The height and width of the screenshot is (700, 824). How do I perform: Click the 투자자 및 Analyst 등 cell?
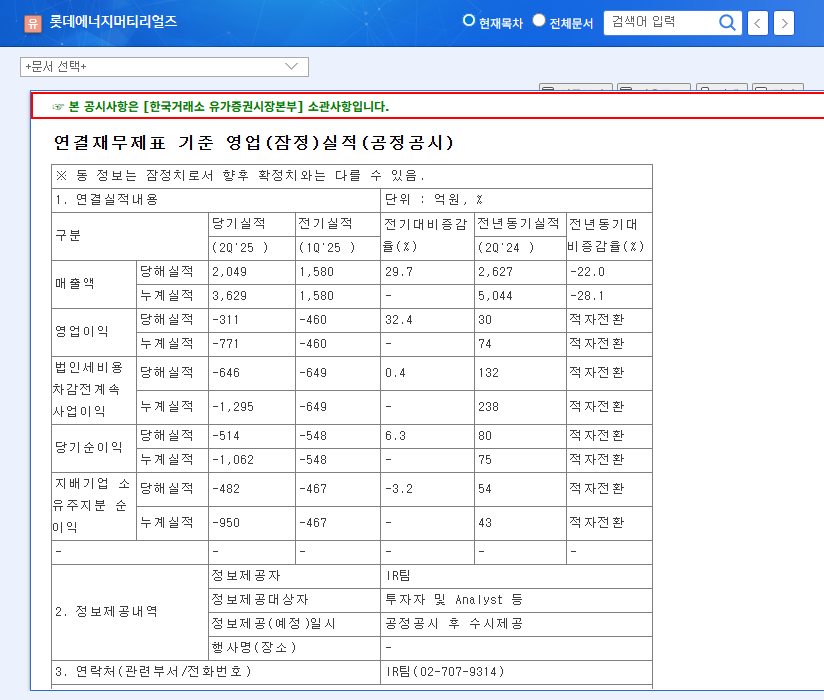453,600
